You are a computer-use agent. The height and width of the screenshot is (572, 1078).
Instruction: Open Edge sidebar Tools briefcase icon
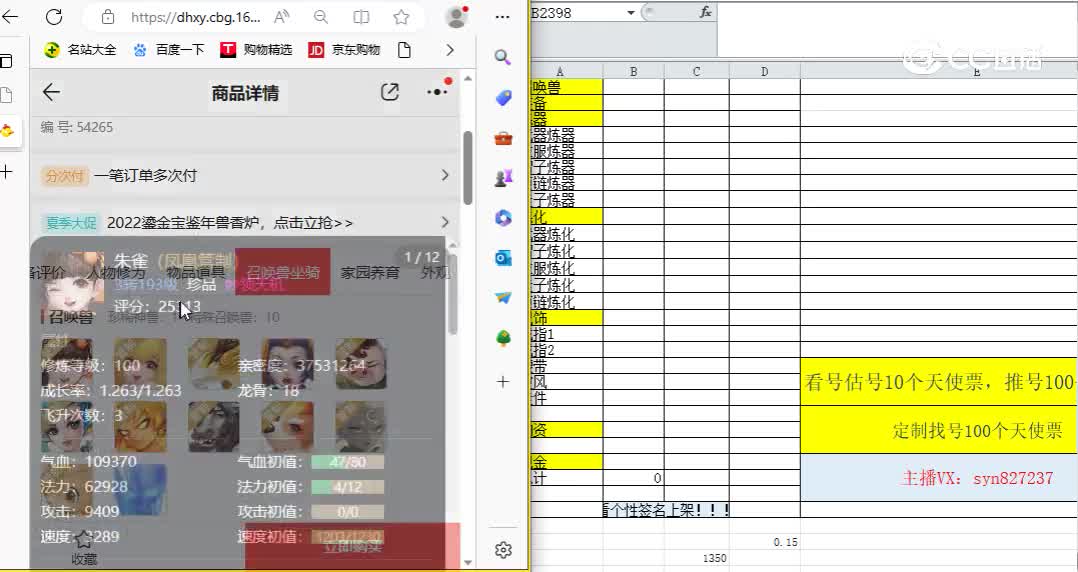pyautogui.click(x=503, y=139)
